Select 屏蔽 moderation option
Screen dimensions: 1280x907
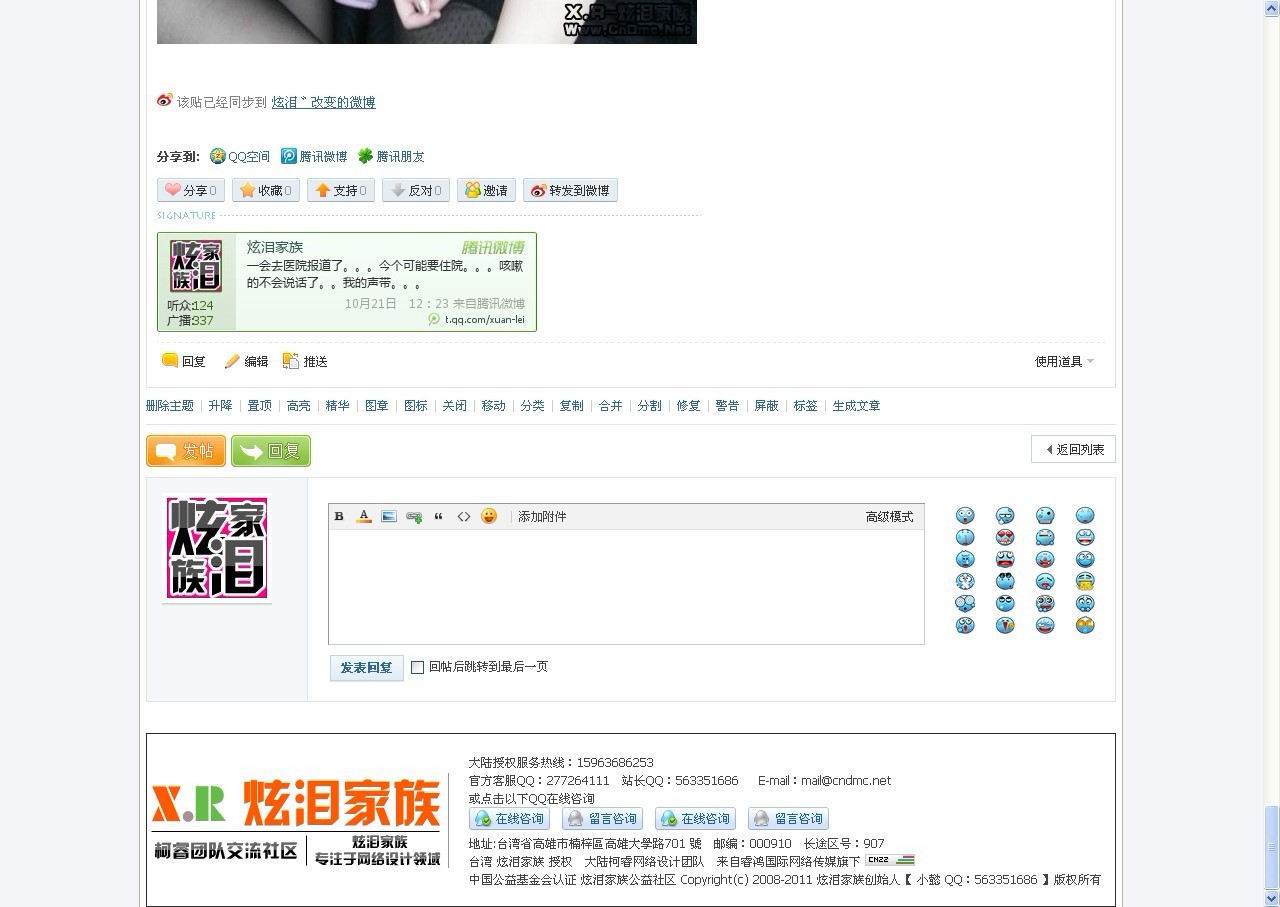click(766, 406)
